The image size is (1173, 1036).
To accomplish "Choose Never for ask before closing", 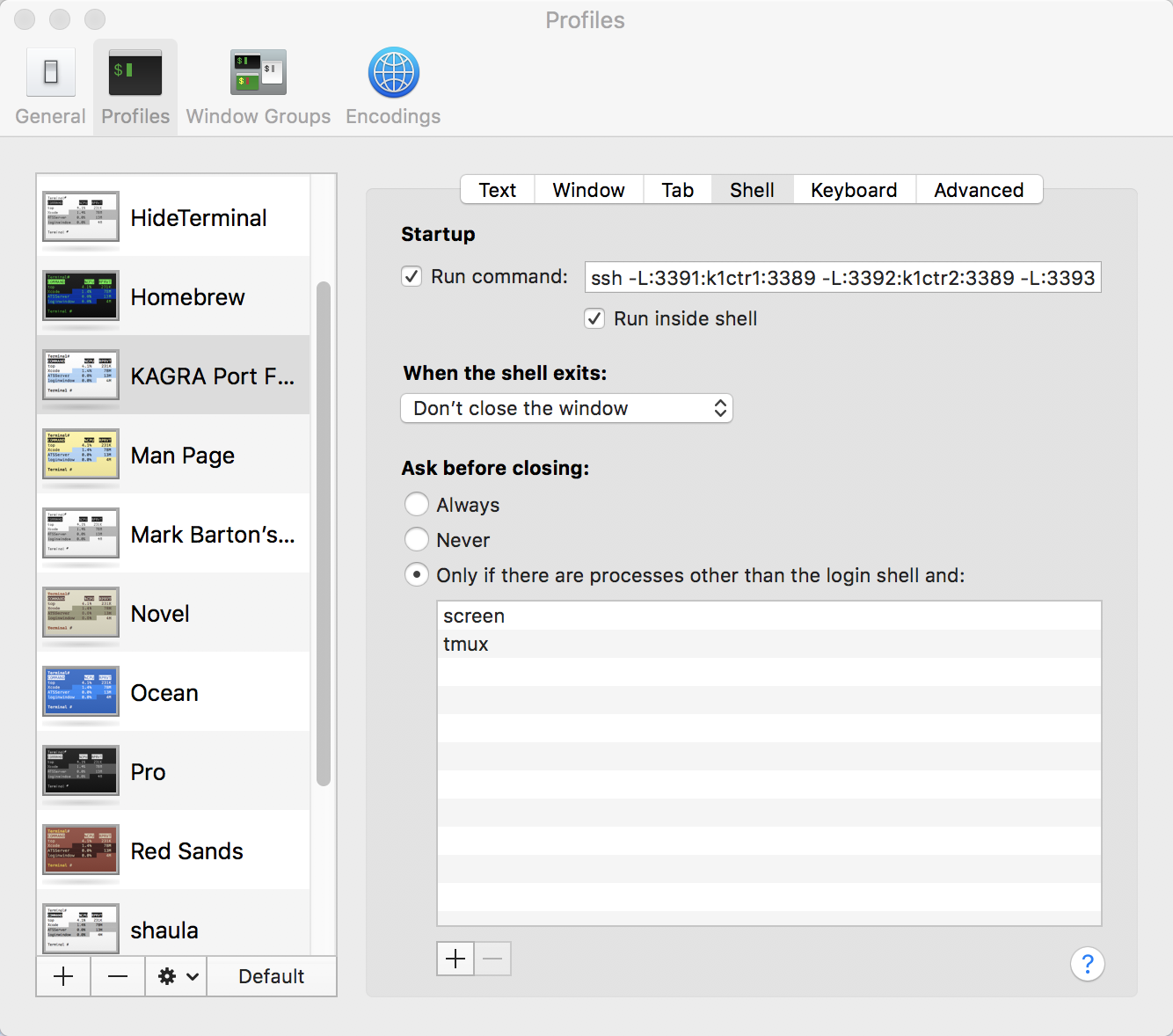I will pos(417,540).
